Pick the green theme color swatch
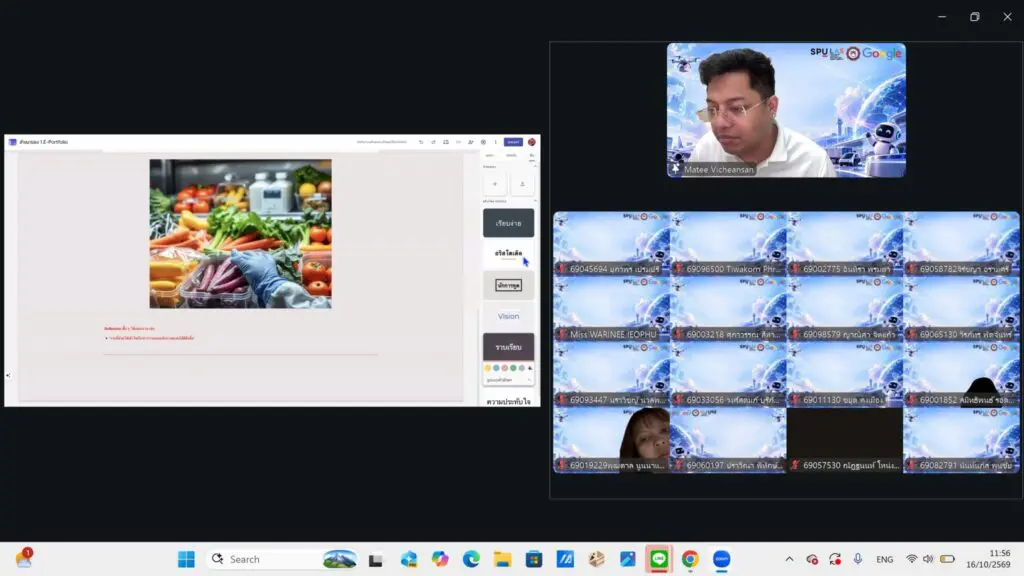This screenshot has height=576, width=1024. 513,368
